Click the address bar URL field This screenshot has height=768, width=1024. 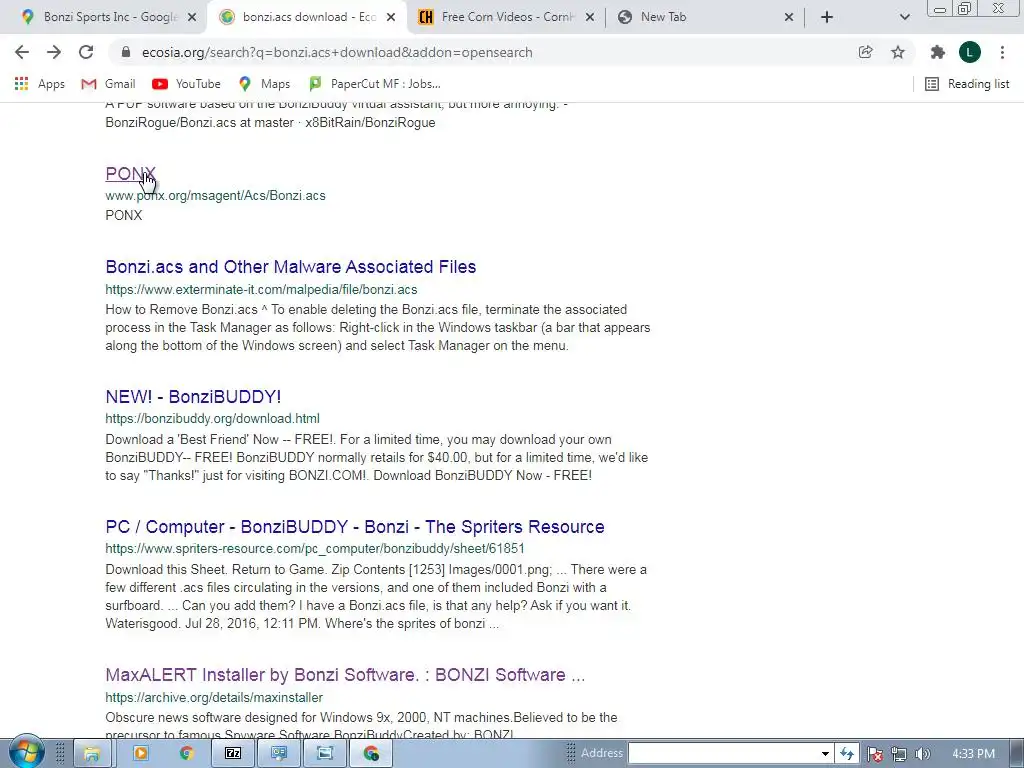point(483,52)
